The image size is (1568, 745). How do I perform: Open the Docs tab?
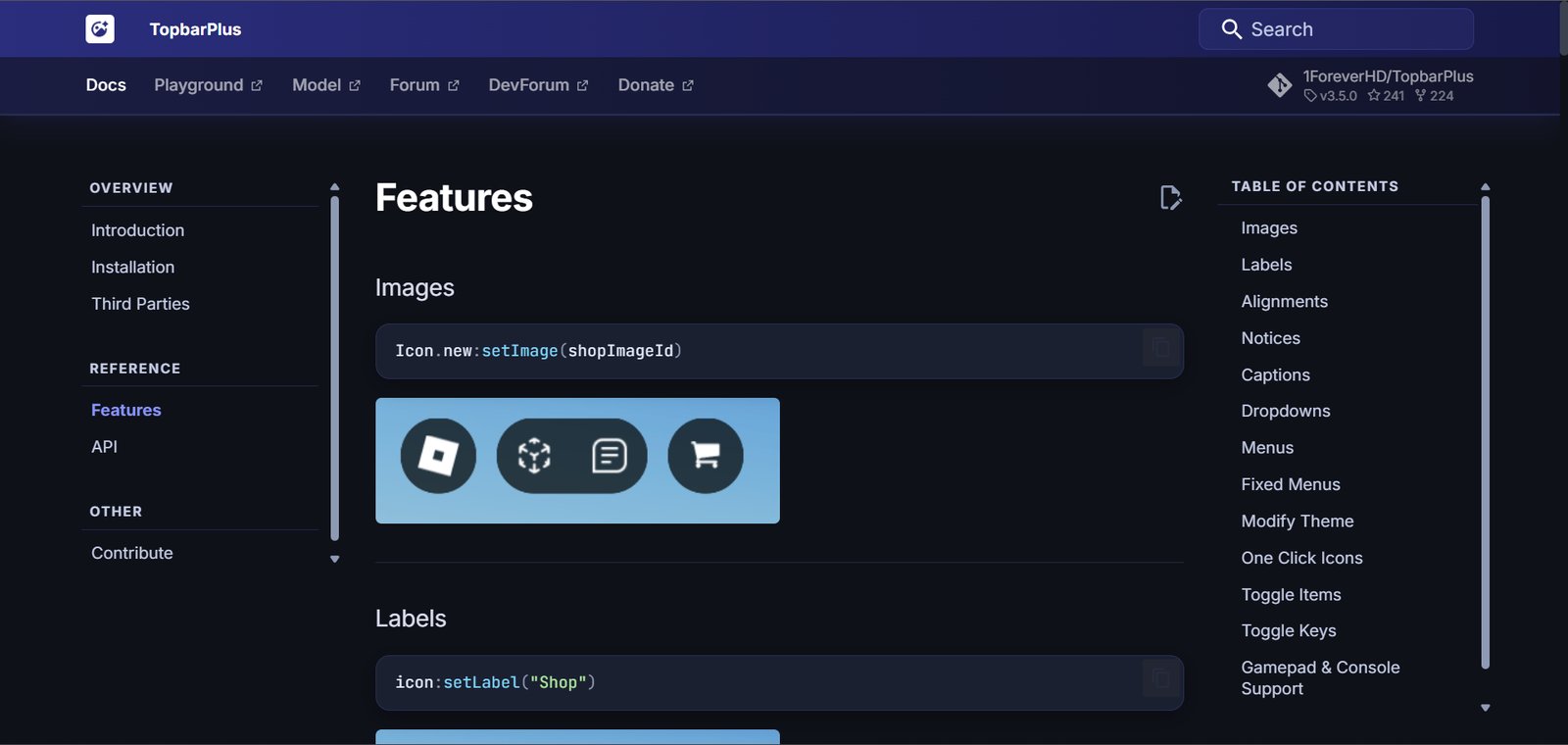click(x=106, y=85)
